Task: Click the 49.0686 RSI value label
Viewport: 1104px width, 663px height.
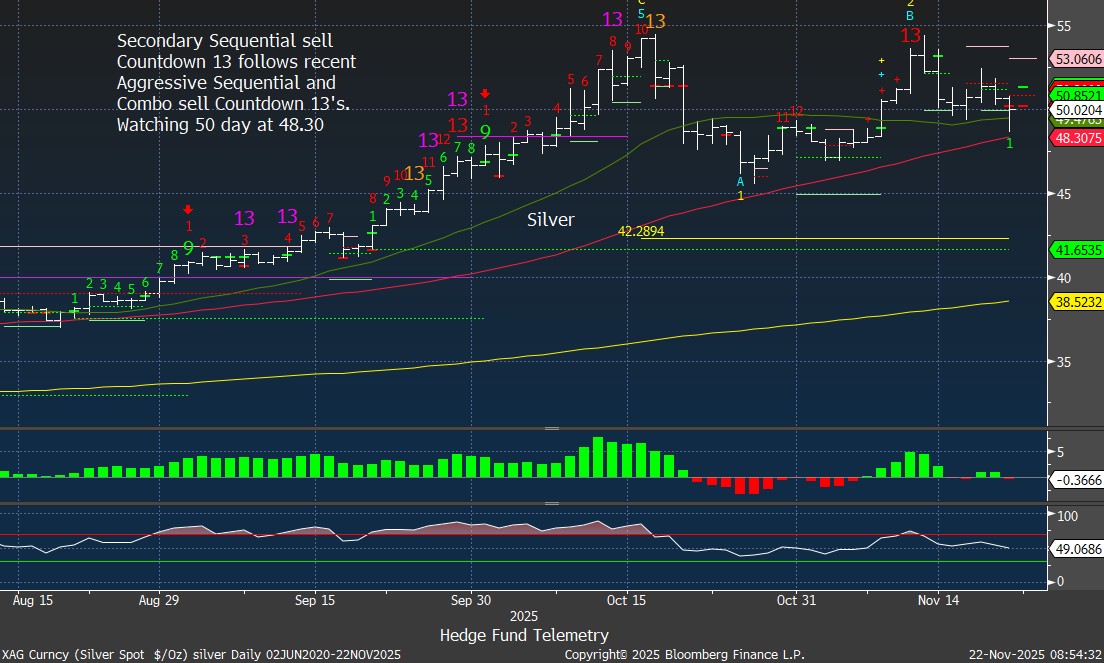Action: (1077, 549)
